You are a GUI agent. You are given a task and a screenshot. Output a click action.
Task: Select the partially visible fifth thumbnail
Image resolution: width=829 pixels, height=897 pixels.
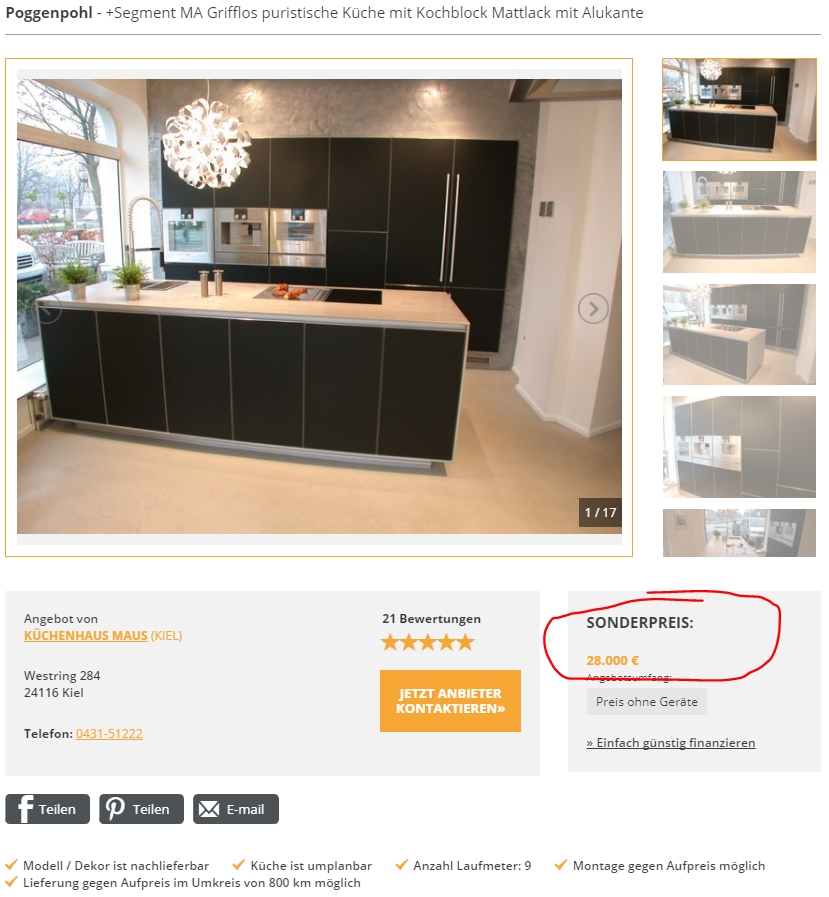pos(739,533)
